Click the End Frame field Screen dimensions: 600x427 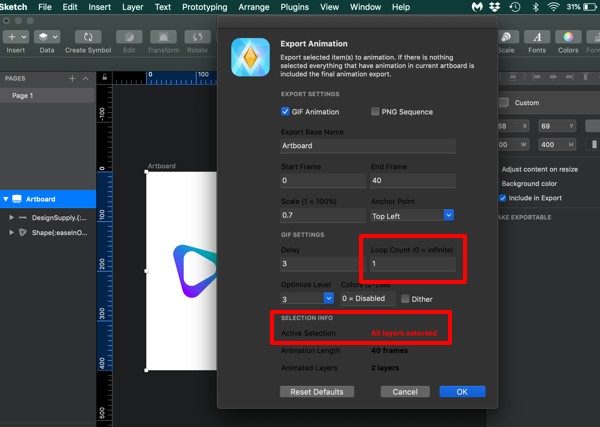(x=413, y=180)
